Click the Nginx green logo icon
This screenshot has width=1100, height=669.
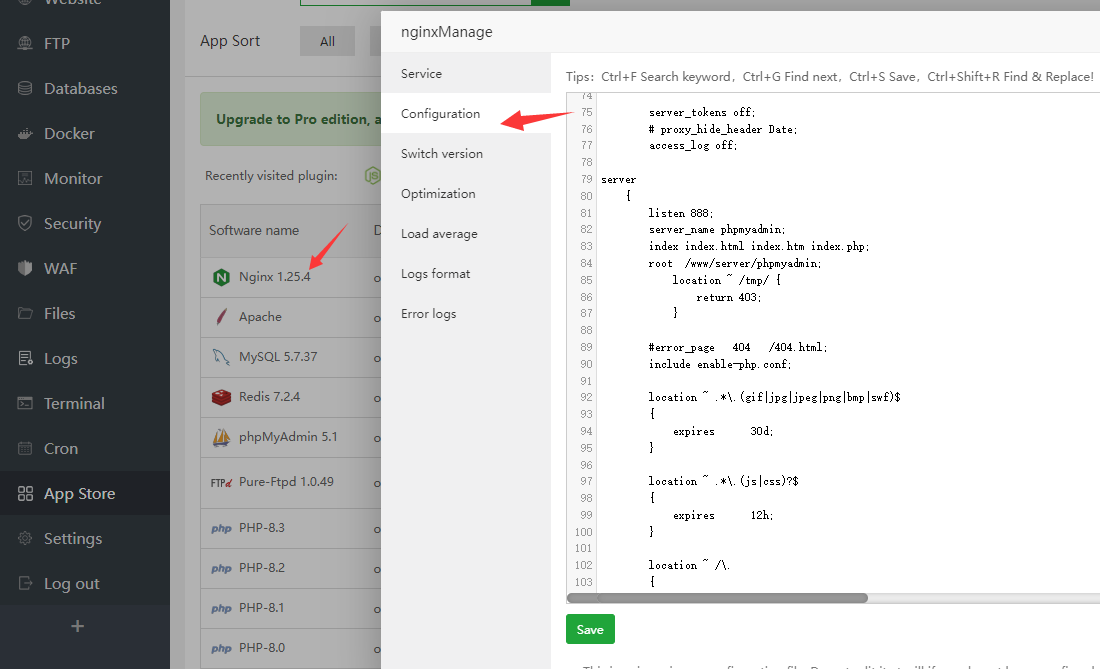(x=221, y=277)
